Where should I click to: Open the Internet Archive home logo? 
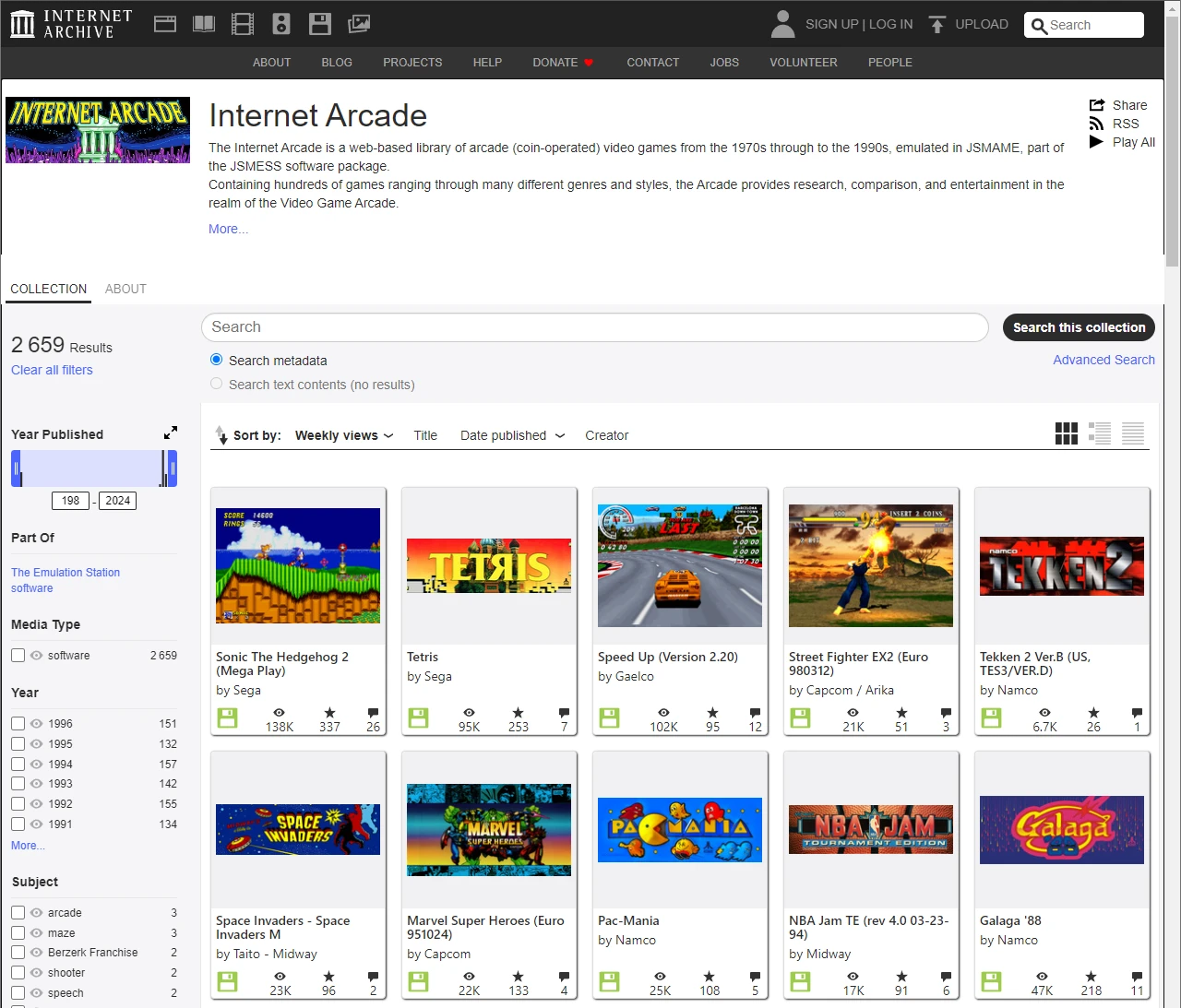(x=71, y=24)
